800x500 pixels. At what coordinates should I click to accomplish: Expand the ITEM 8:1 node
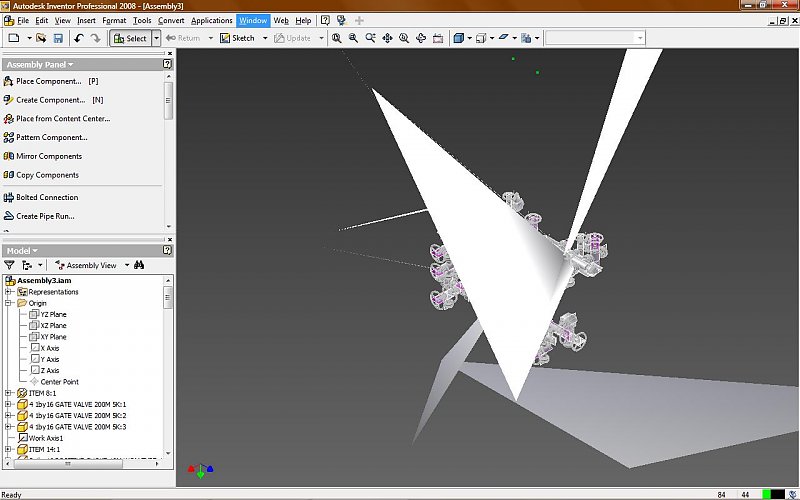8,393
